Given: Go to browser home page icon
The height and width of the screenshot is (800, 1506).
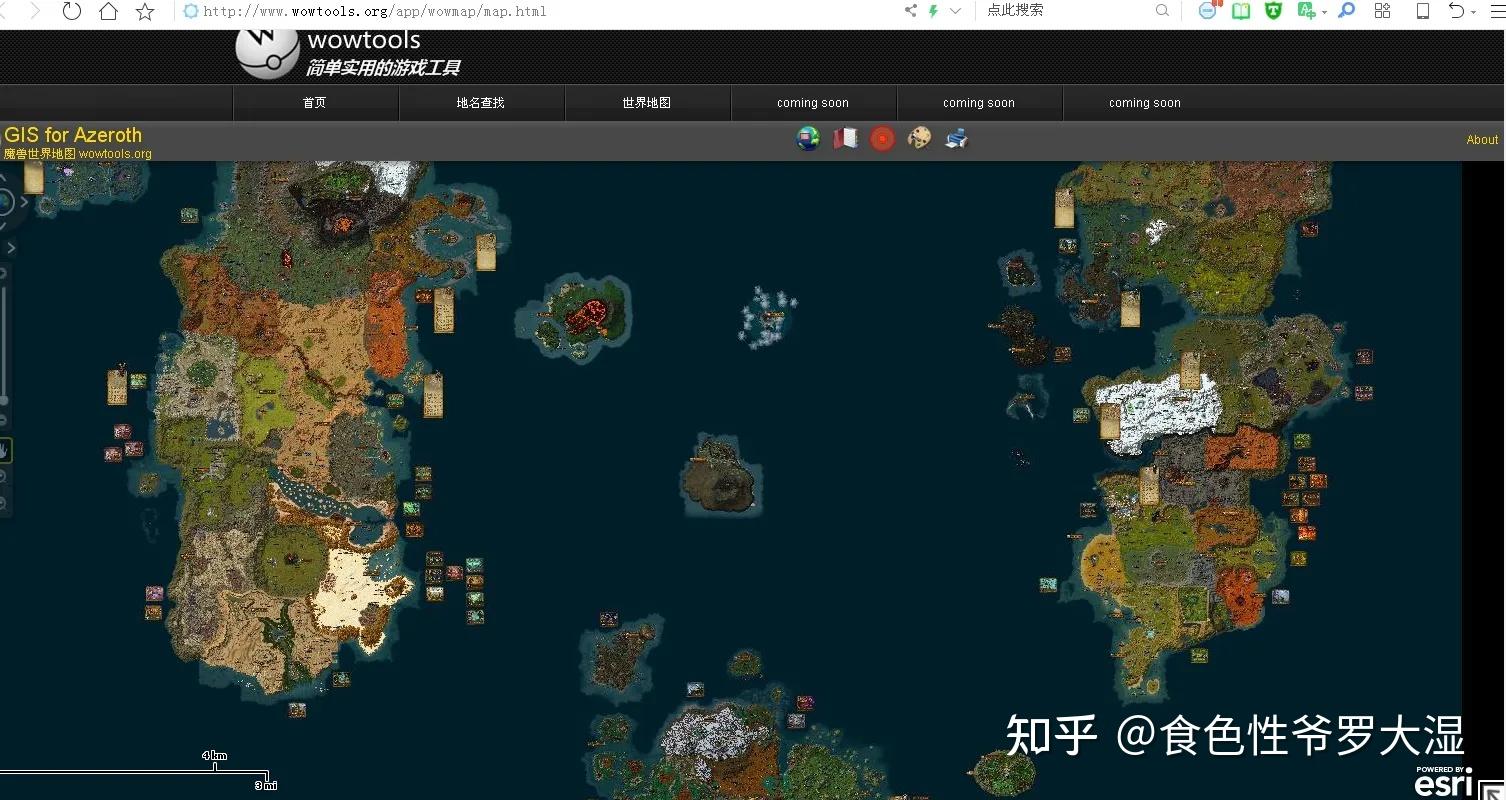Looking at the screenshot, I should click(108, 11).
